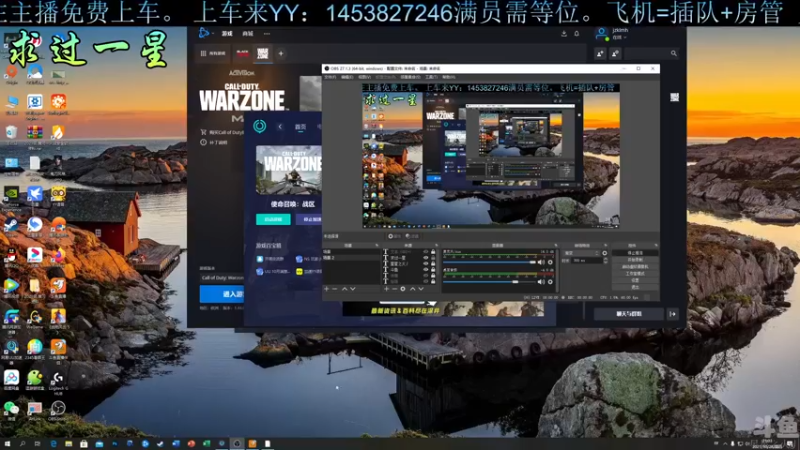Open the Windows Start menu

pos(7,444)
